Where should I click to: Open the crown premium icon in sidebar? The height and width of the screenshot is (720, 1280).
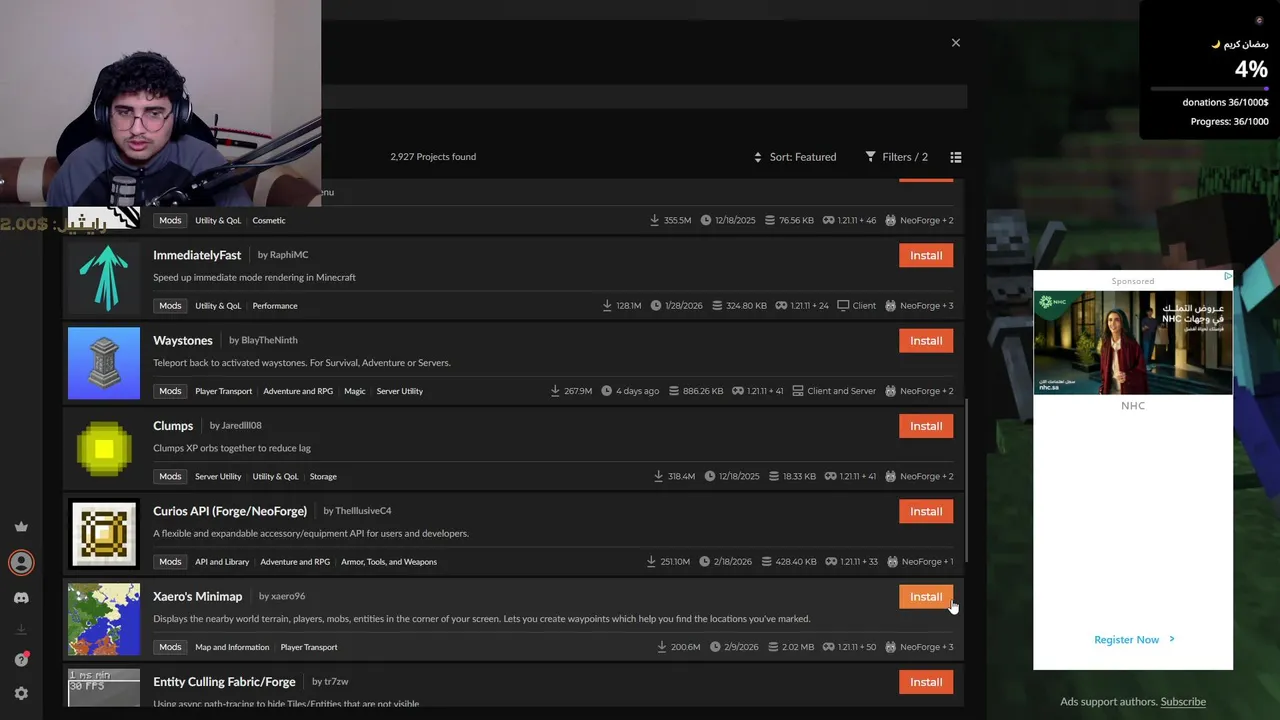21,527
